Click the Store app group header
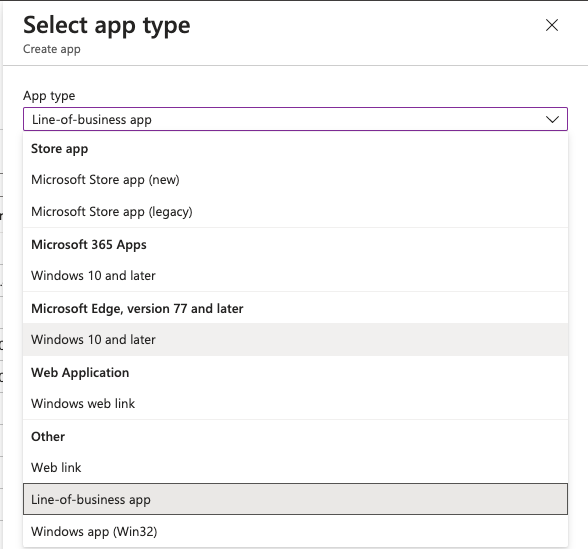The height and width of the screenshot is (549, 588). point(60,149)
